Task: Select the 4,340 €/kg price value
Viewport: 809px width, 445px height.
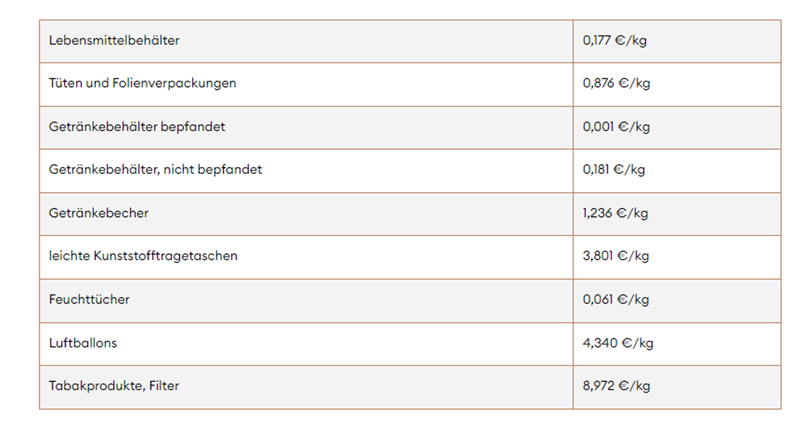Action: click(x=618, y=343)
